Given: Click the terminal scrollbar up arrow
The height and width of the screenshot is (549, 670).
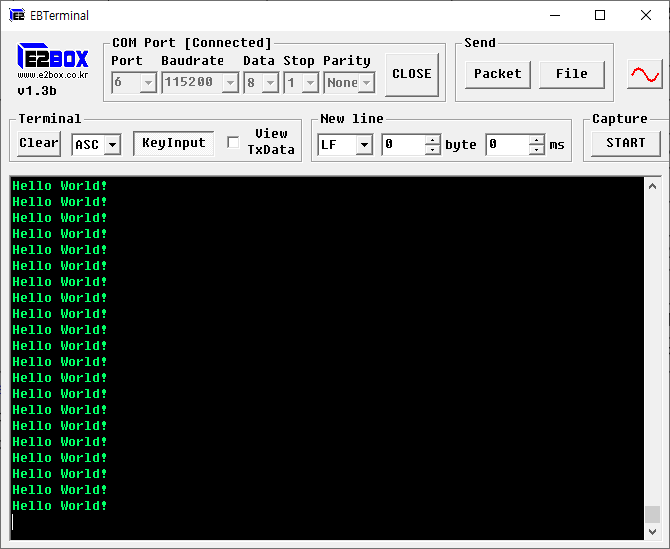Looking at the screenshot, I should (x=652, y=186).
